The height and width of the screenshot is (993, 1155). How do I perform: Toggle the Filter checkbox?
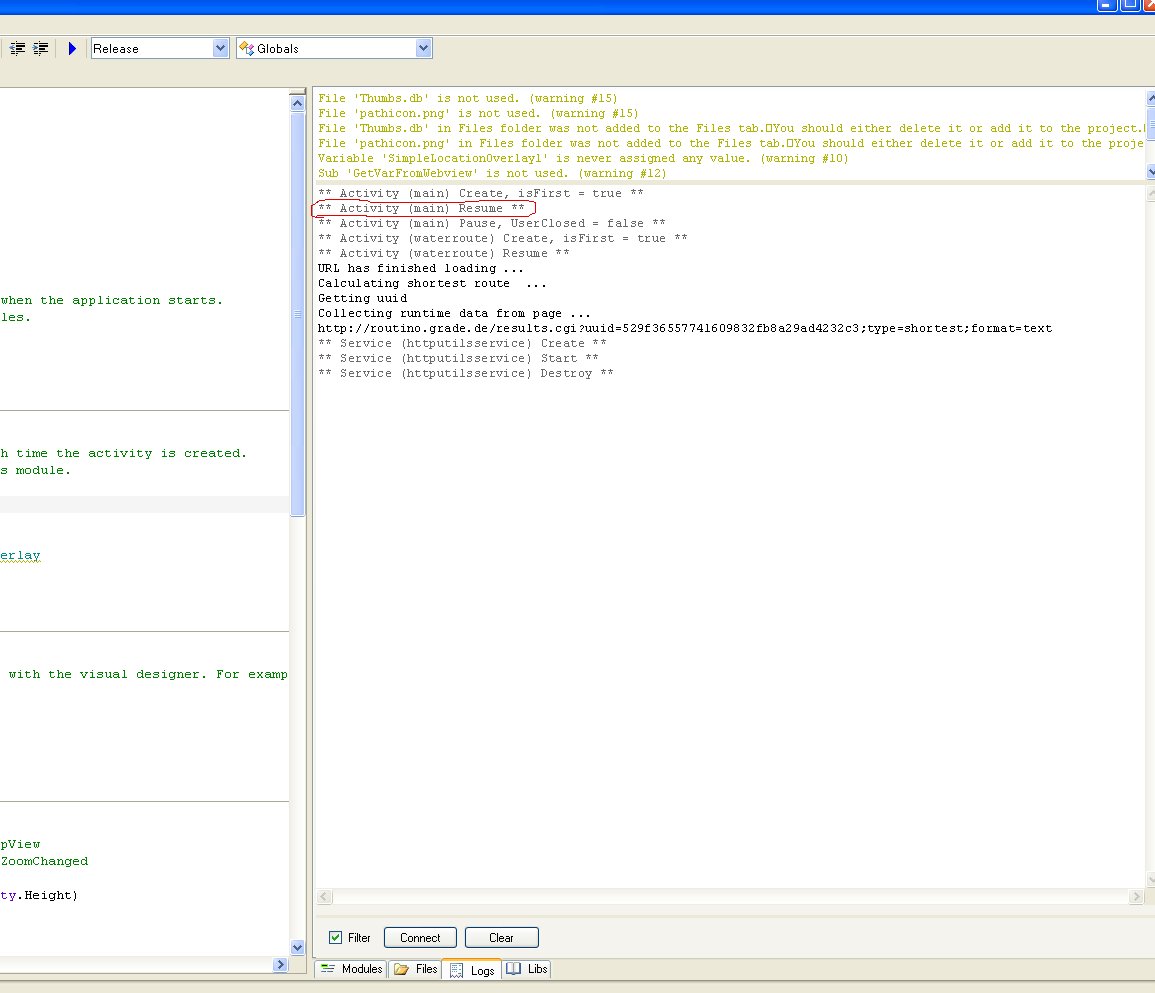pos(335,938)
